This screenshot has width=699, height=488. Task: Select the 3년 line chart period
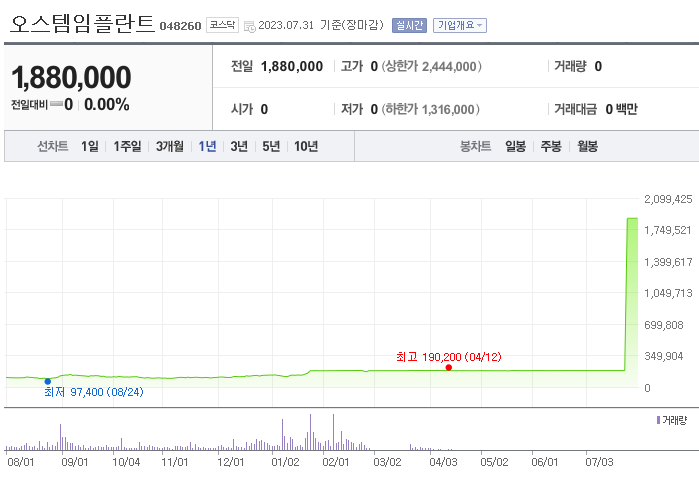[239, 146]
